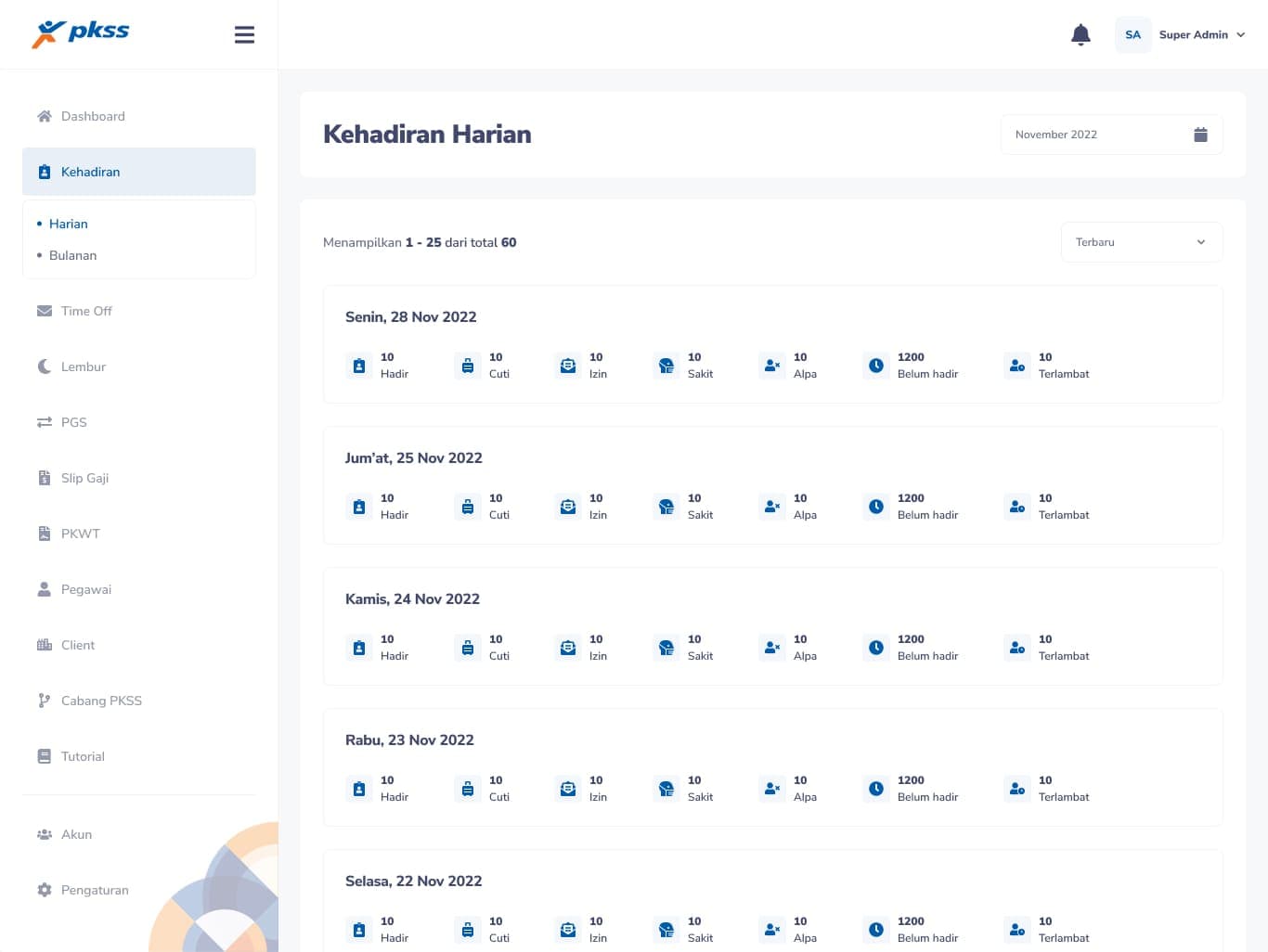Click the Time Off envelope icon
Image resolution: width=1268 pixels, height=952 pixels.
point(45,311)
